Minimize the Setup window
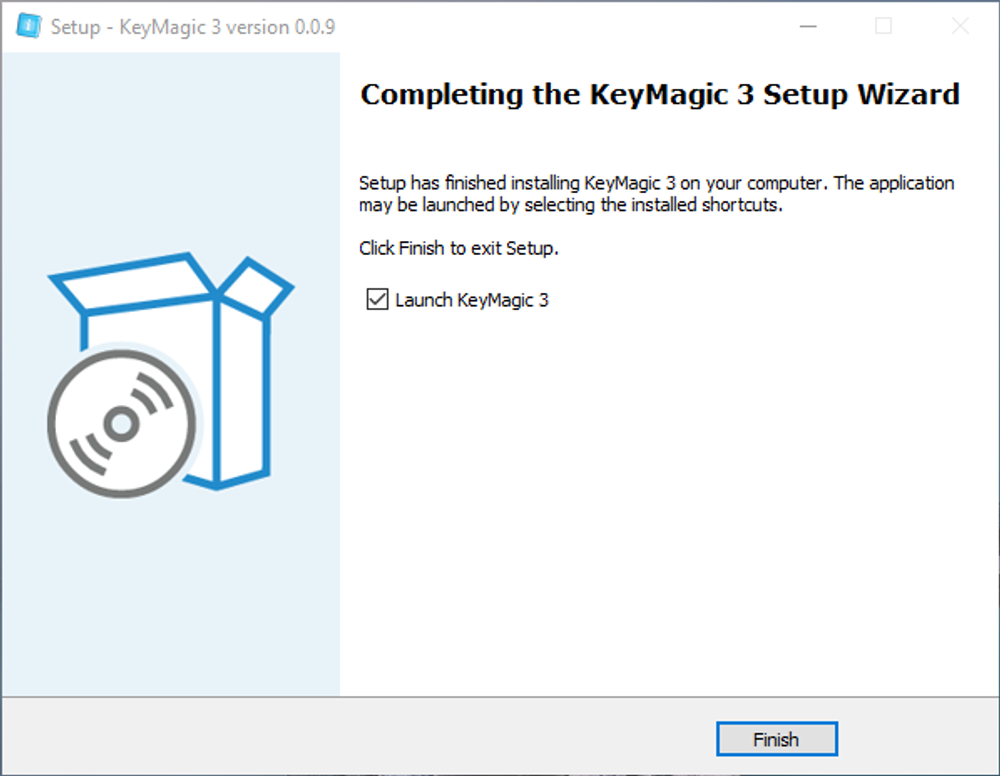This screenshot has width=1000, height=776. (x=808, y=26)
